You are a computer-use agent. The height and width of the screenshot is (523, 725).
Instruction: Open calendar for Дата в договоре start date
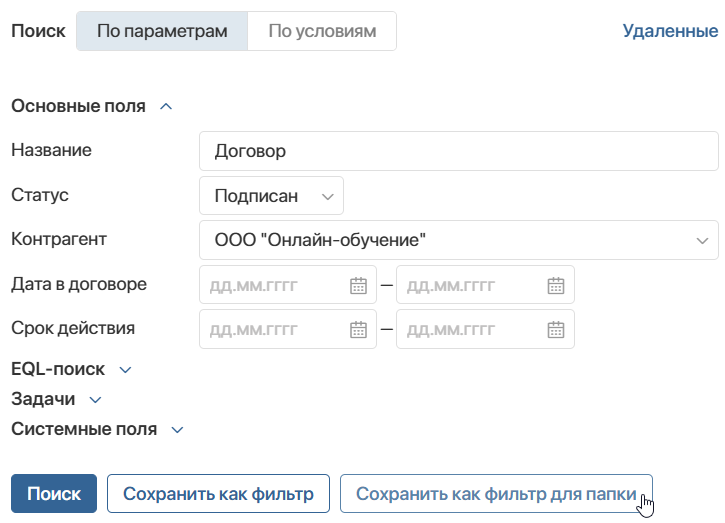pos(358,285)
